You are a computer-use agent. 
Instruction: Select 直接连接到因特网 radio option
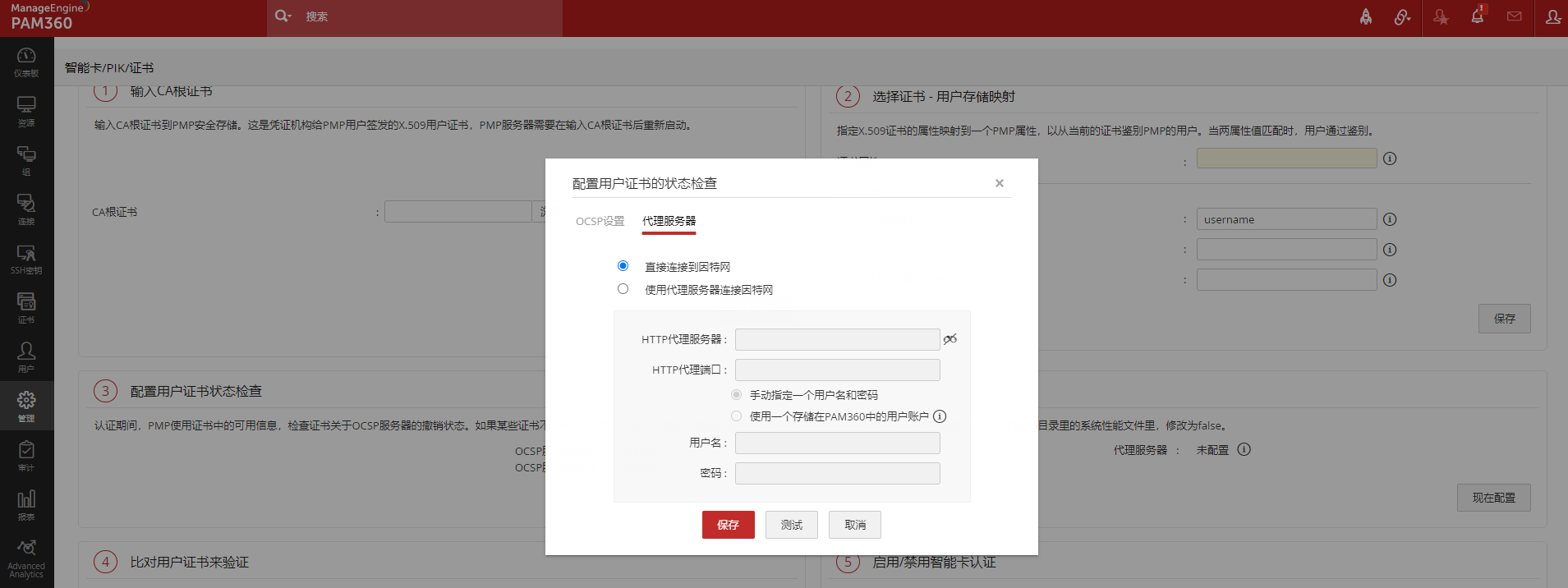623,266
